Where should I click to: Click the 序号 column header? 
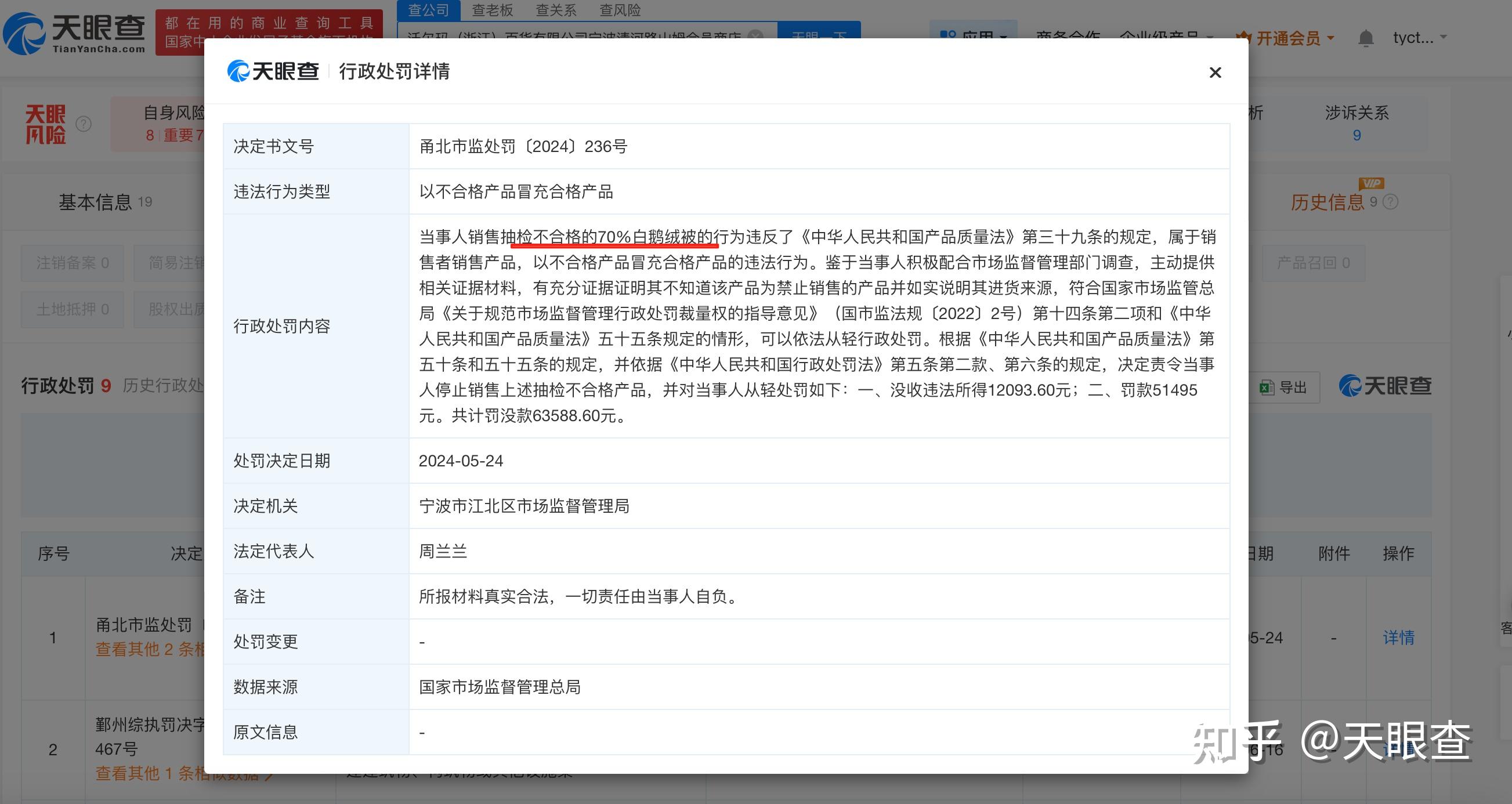pyautogui.click(x=53, y=553)
